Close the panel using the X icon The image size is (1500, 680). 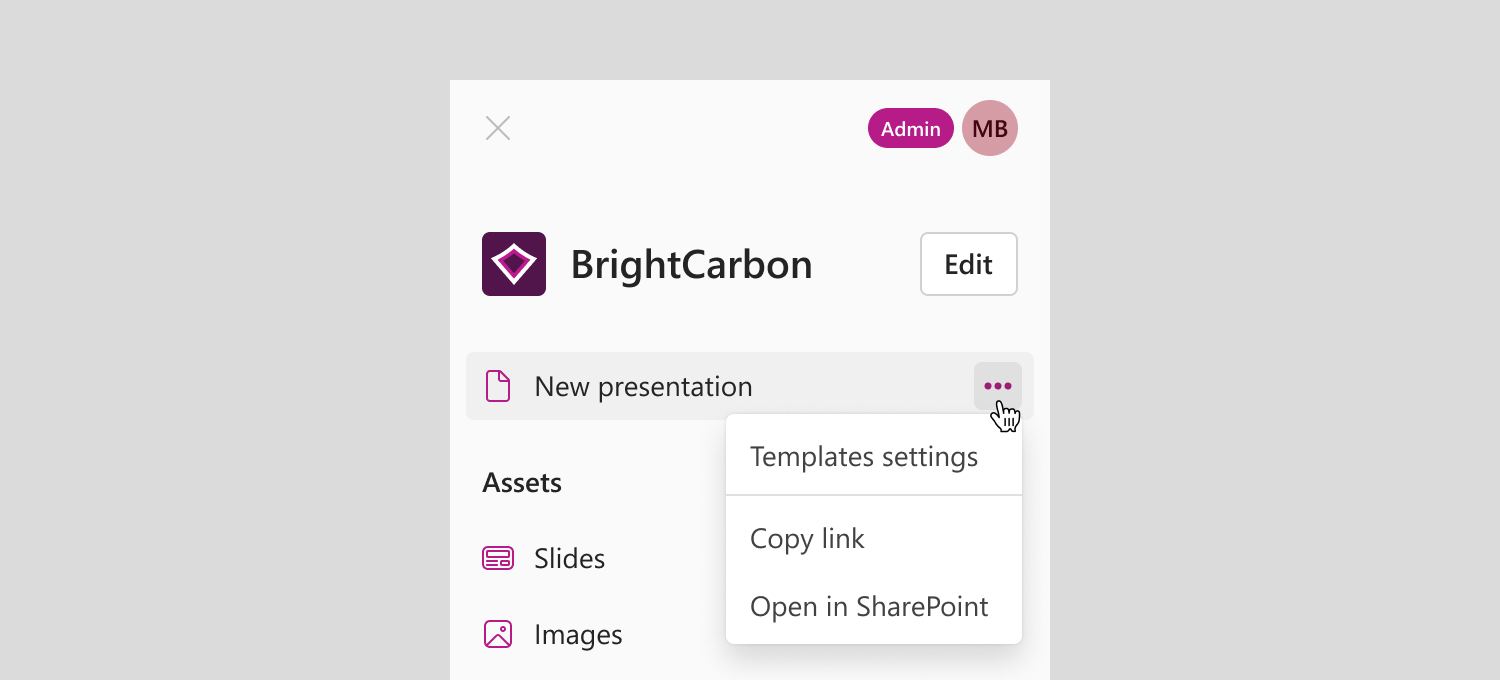tap(498, 128)
